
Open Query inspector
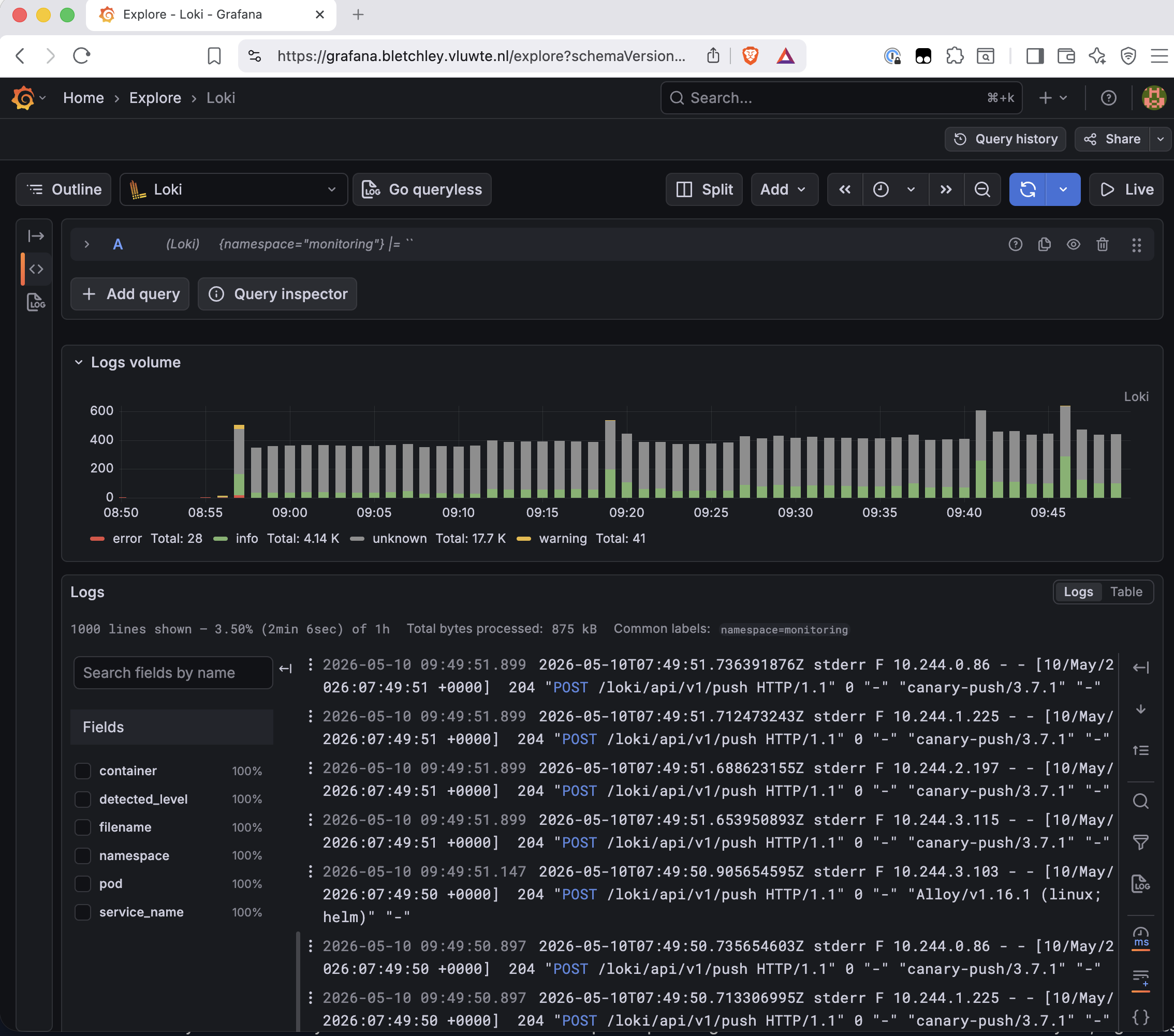tap(277, 294)
